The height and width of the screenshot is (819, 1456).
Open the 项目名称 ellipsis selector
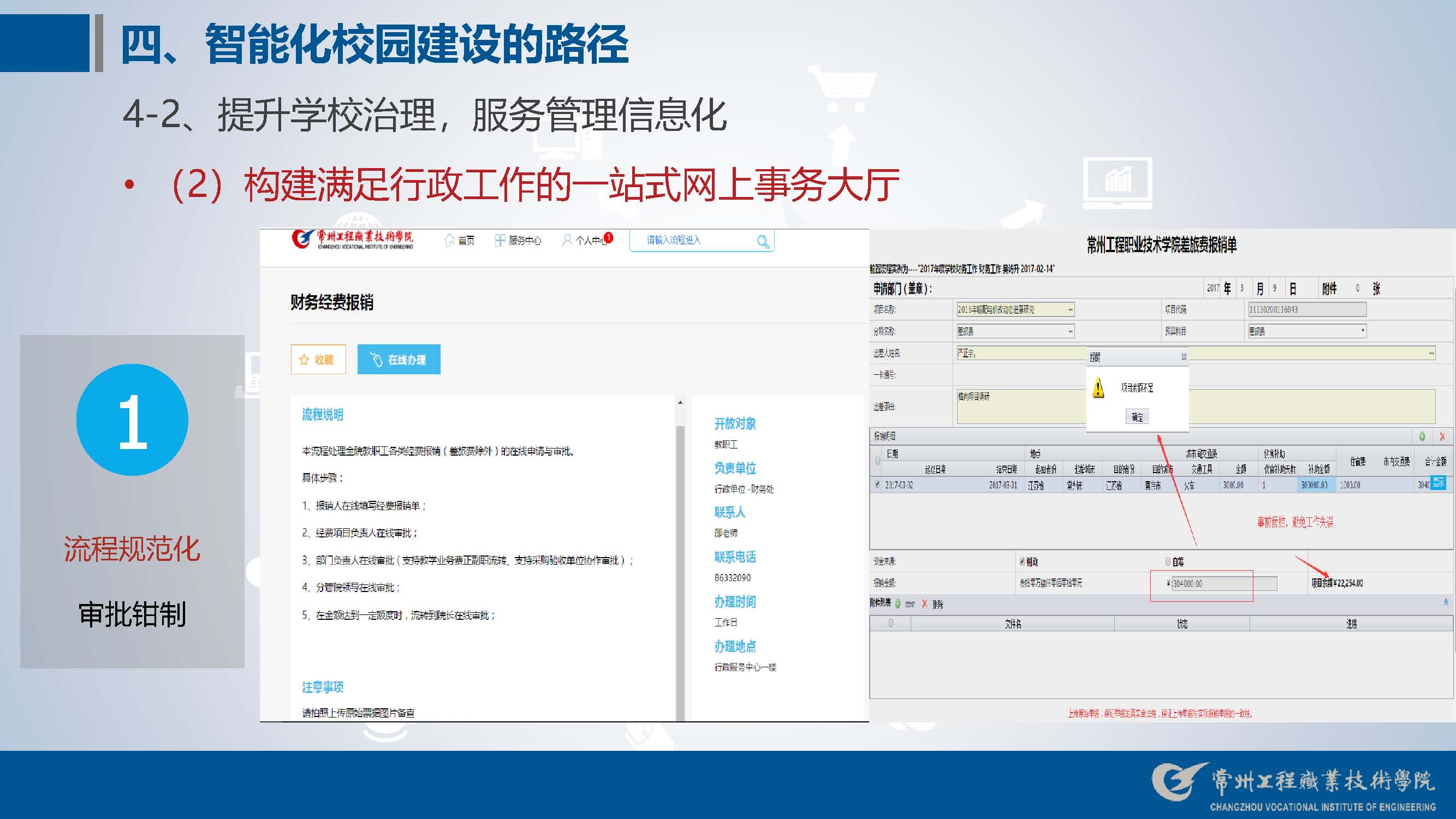pos(1070,309)
